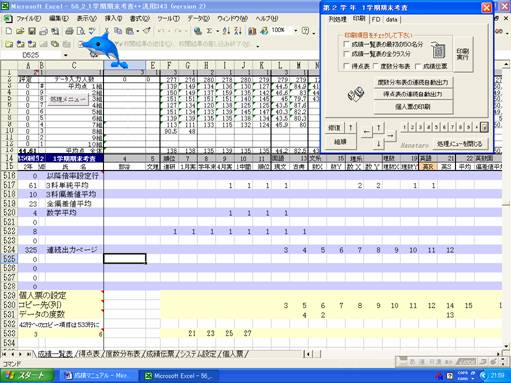Open the データ menu
This screenshot has height=383, width=511.
198,19
